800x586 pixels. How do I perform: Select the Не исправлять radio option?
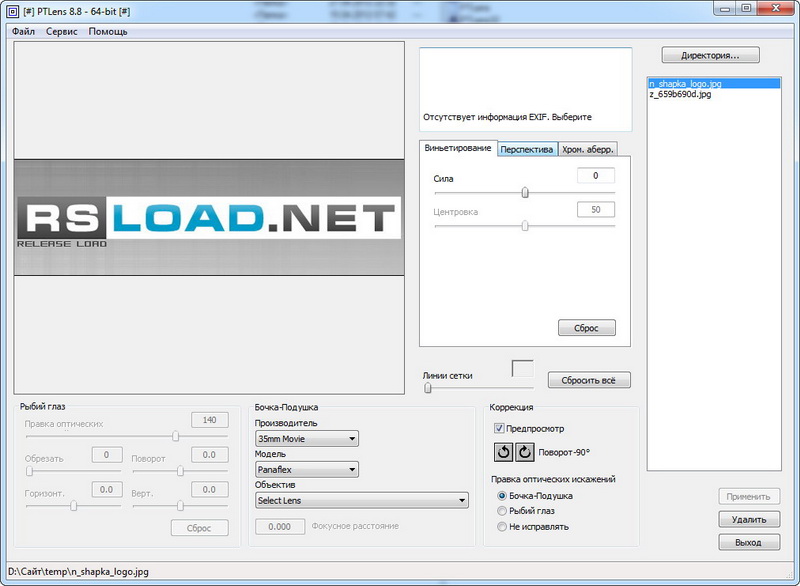502,526
